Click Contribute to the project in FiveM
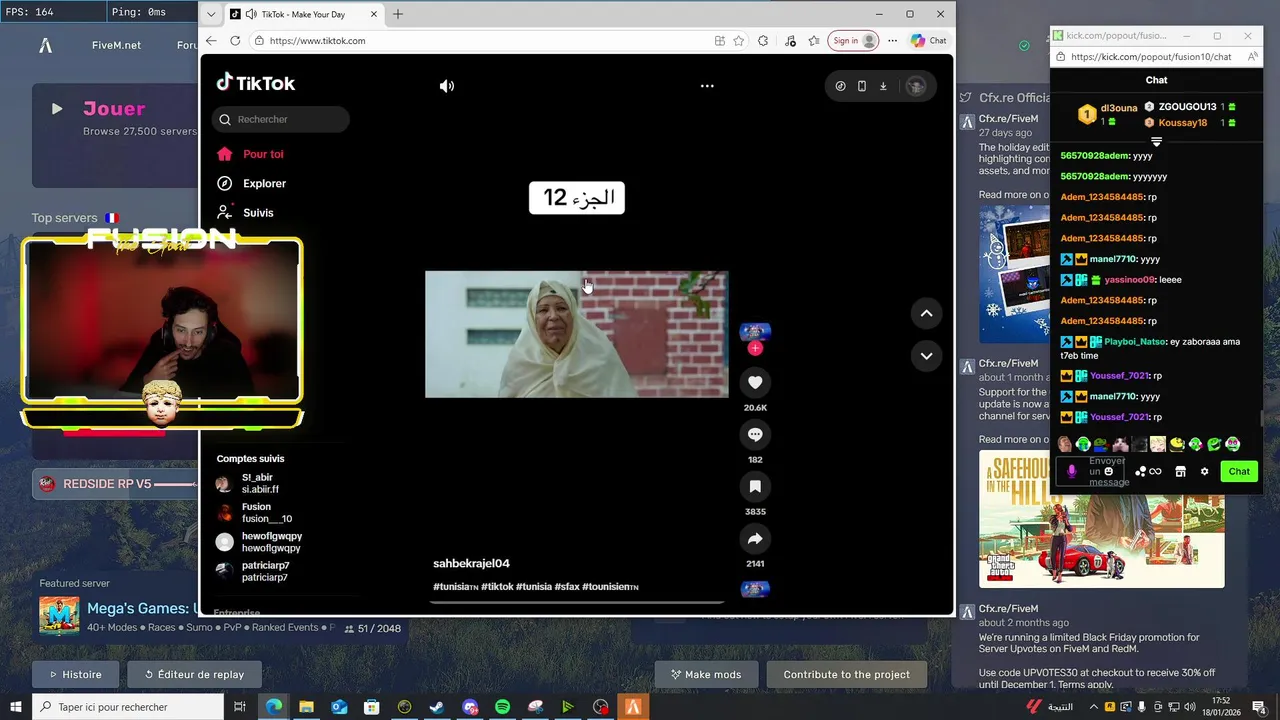The image size is (1280, 720). [846, 674]
